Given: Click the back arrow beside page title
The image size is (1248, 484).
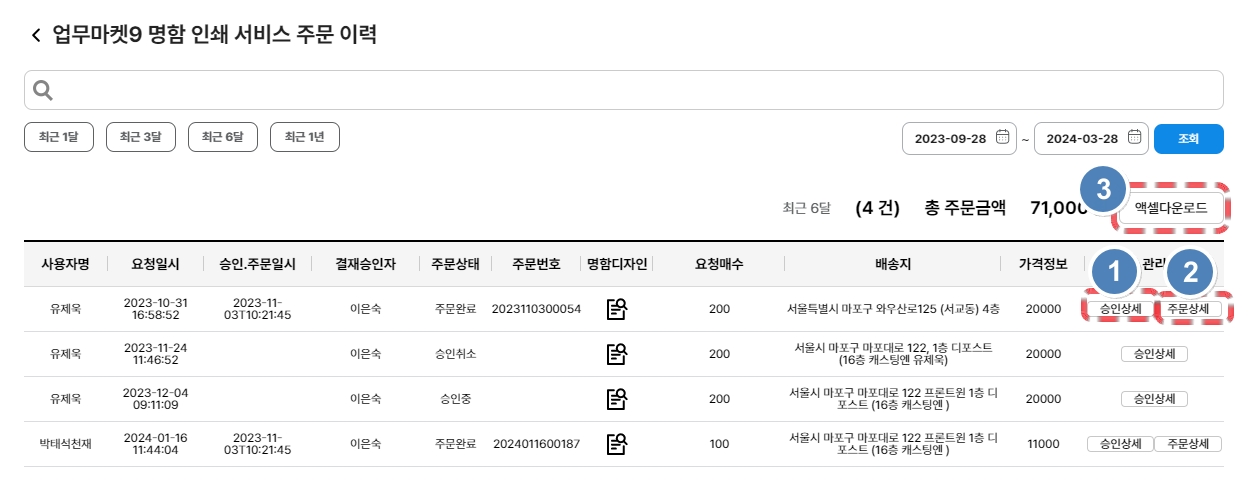Looking at the screenshot, I should (36, 36).
